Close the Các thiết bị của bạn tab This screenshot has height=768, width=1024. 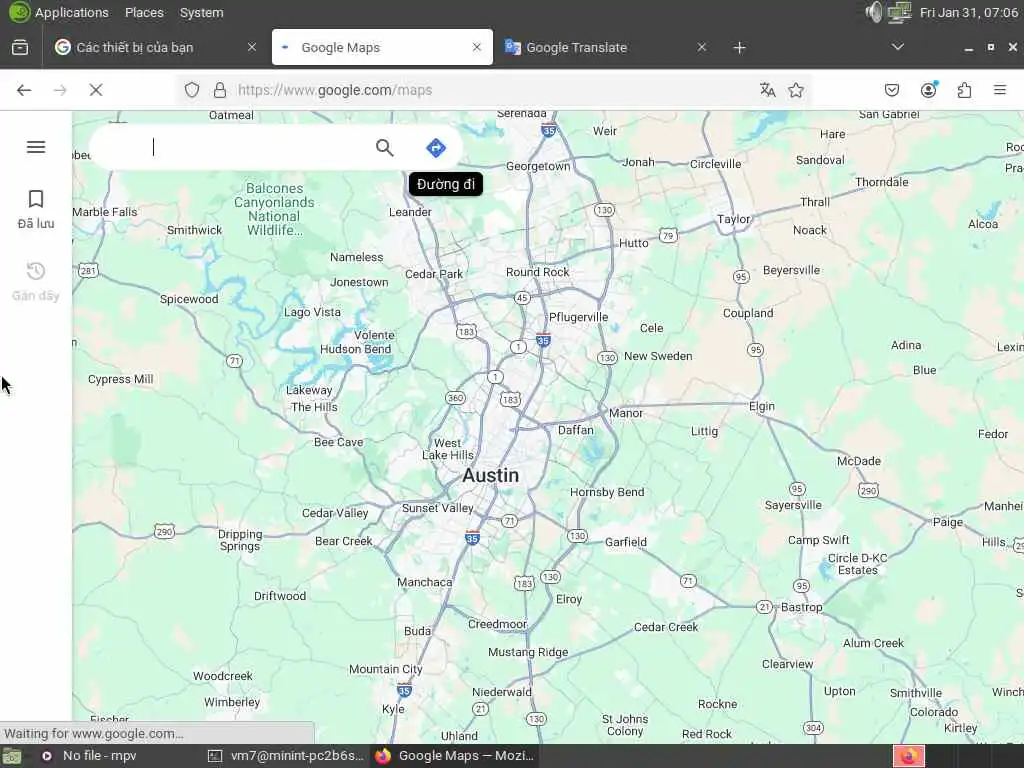pos(251,47)
